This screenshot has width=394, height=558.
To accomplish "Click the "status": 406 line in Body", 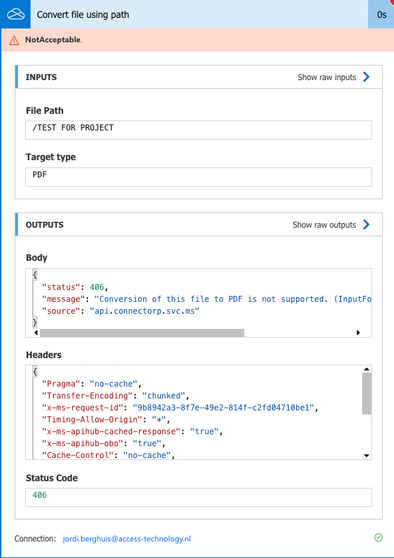I will coord(75,287).
